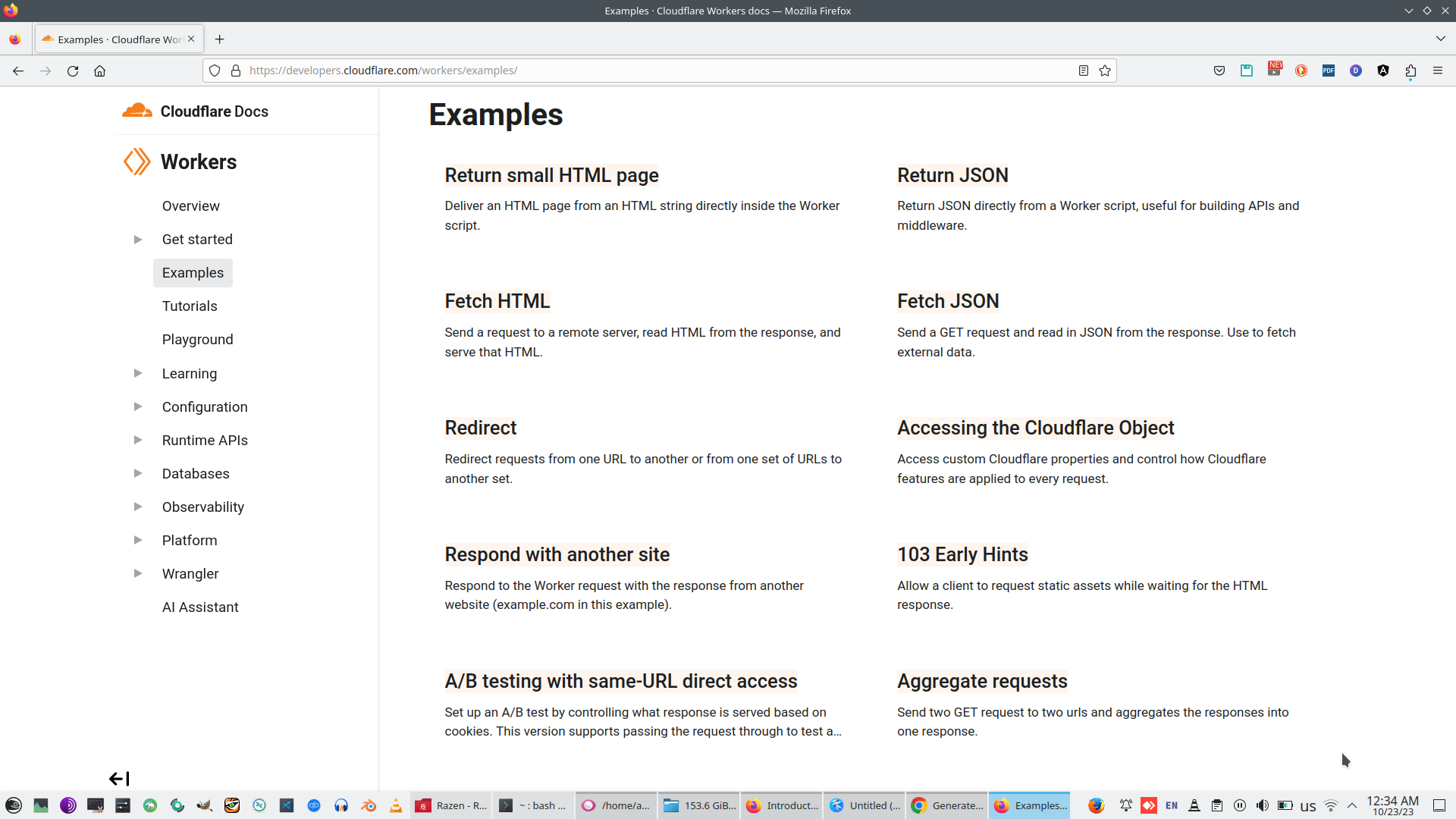Open a new browser tab
This screenshot has width=1456, height=819.
pyautogui.click(x=219, y=39)
